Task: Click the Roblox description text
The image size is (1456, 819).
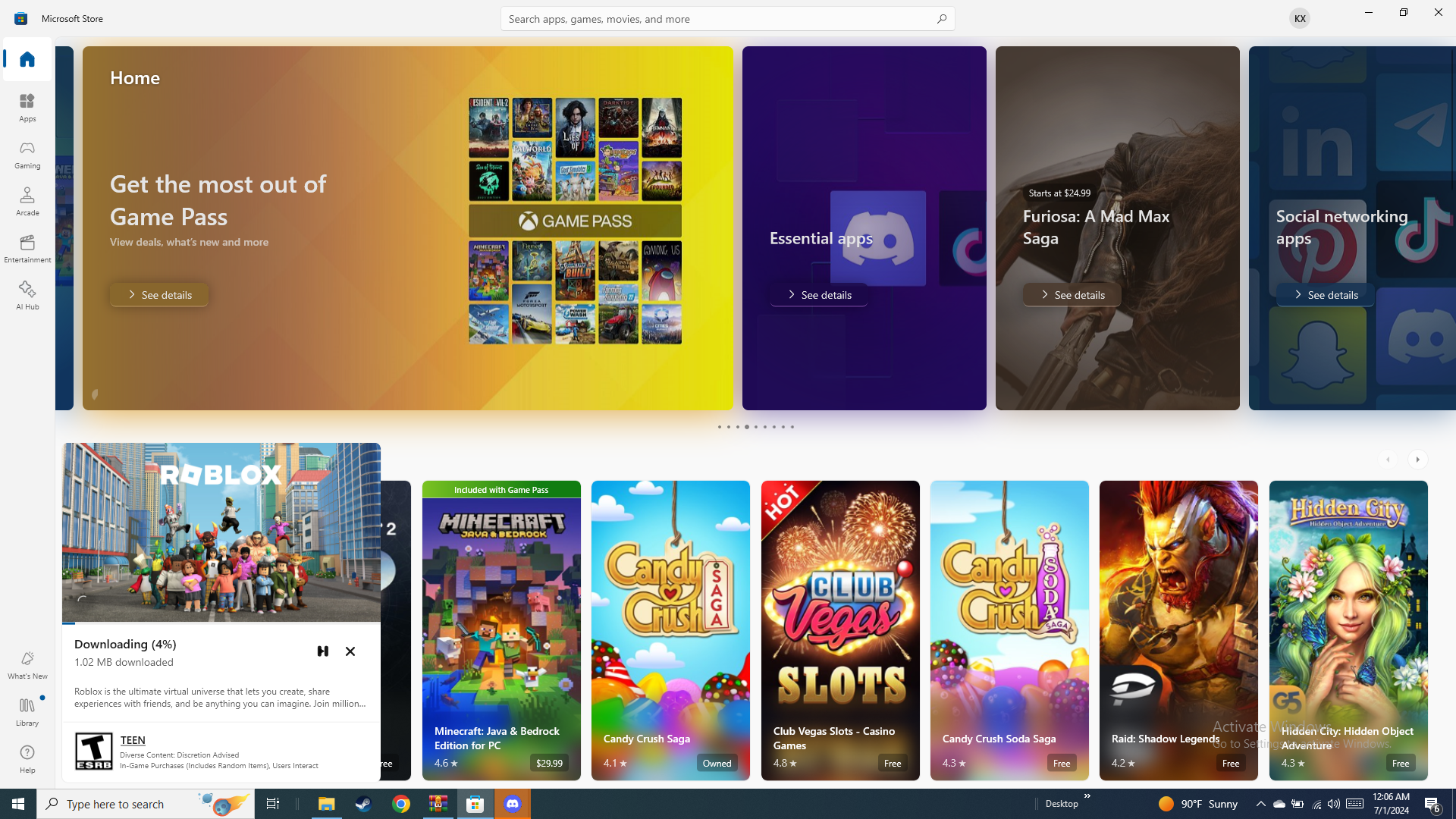Action: (220, 698)
